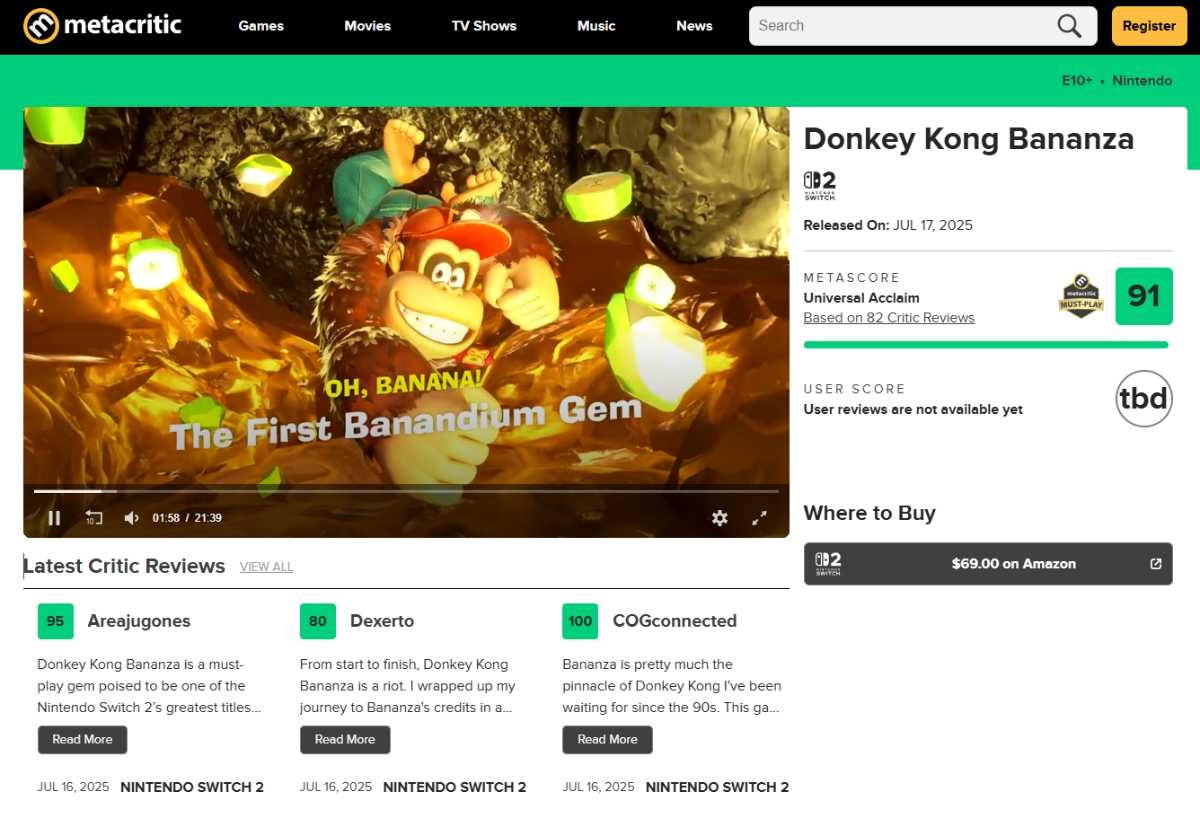The width and height of the screenshot is (1200, 827).
Task: Click the 91 Metascore badge
Action: 1143,297
